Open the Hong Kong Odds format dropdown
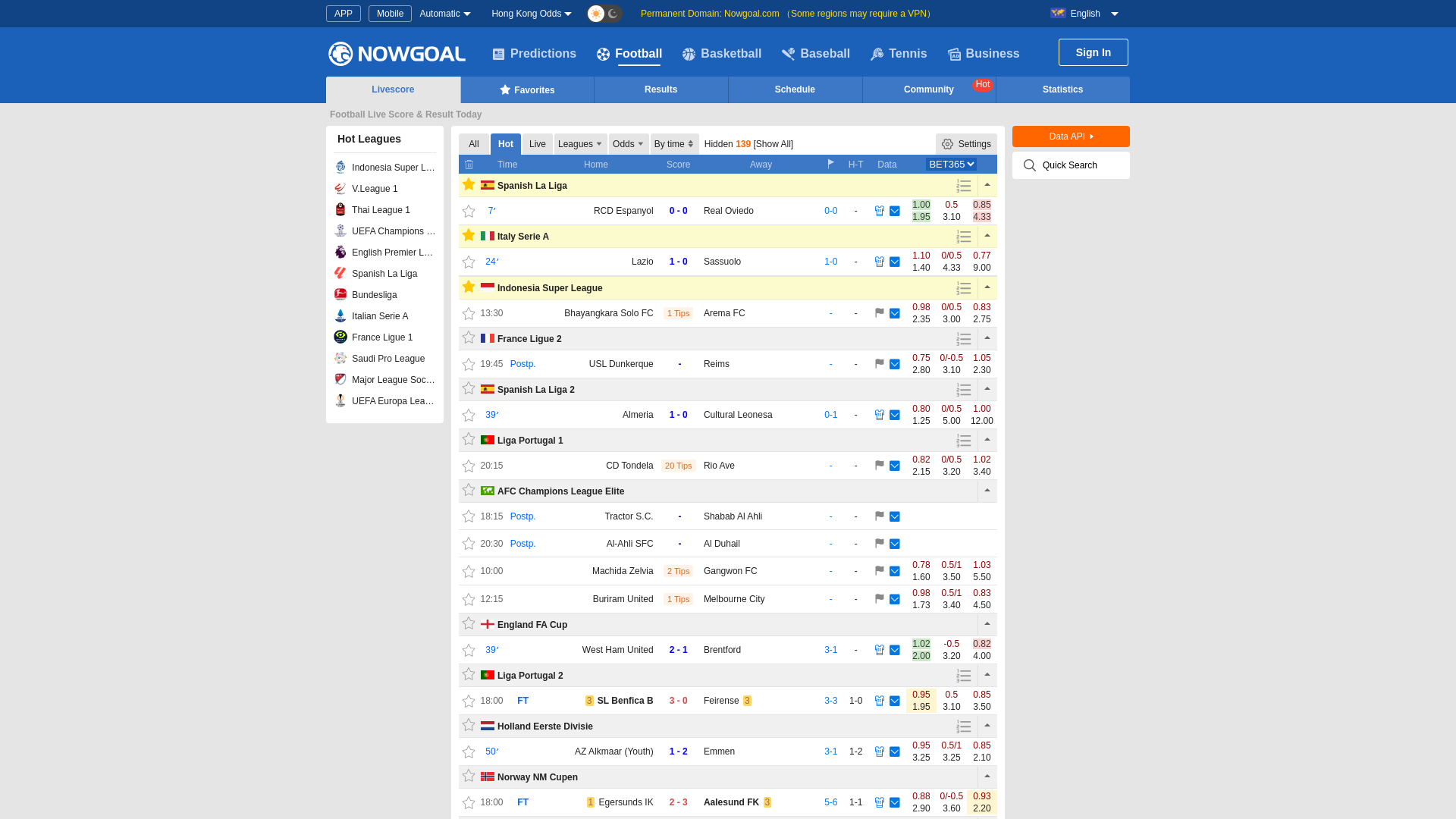Viewport: 1456px width, 819px height. pos(532,14)
